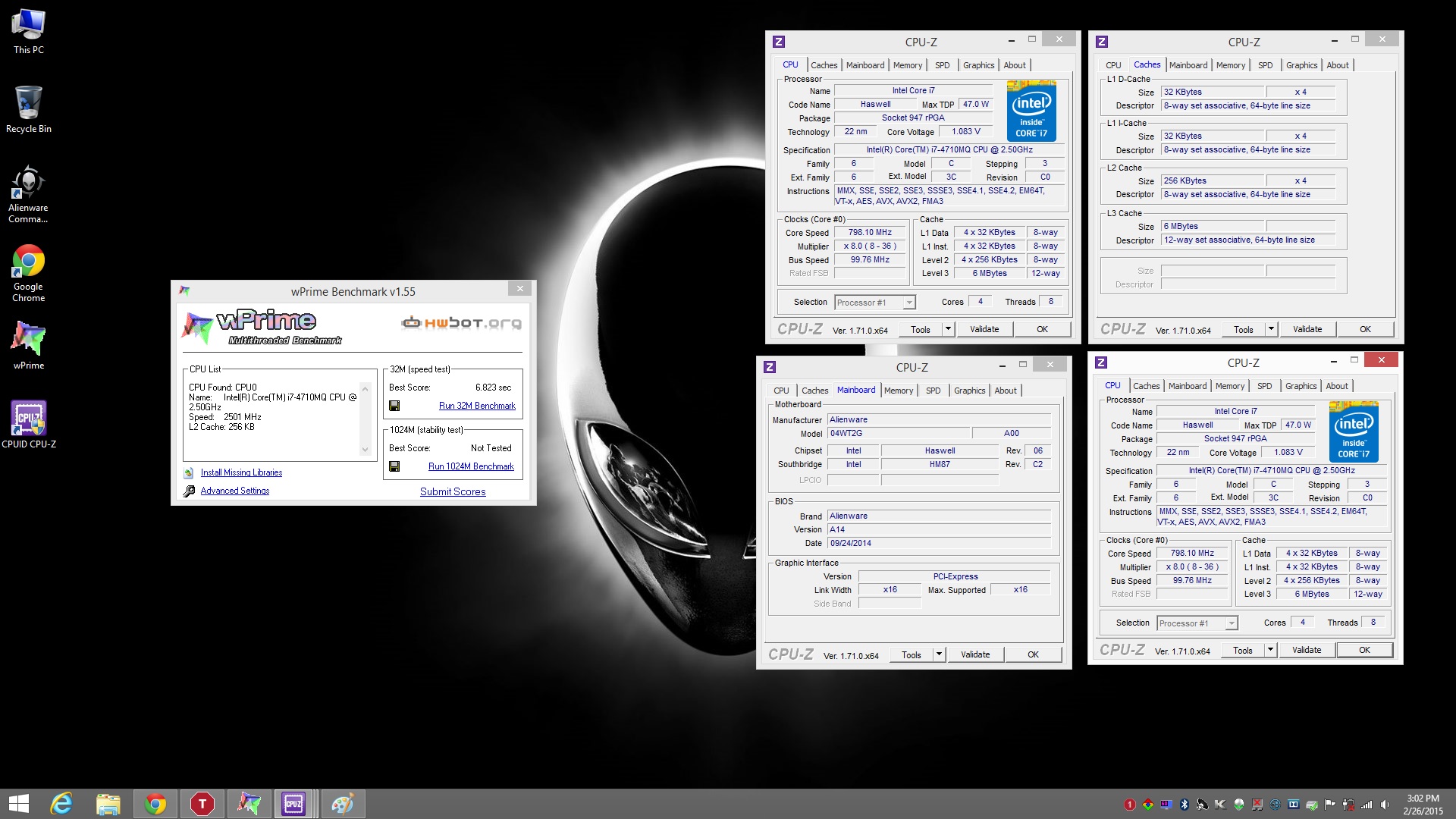Screen dimensions: 1456x819
Task: Run the 32M Benchmark
Action: pyautogui.click(x=477, y=406)
